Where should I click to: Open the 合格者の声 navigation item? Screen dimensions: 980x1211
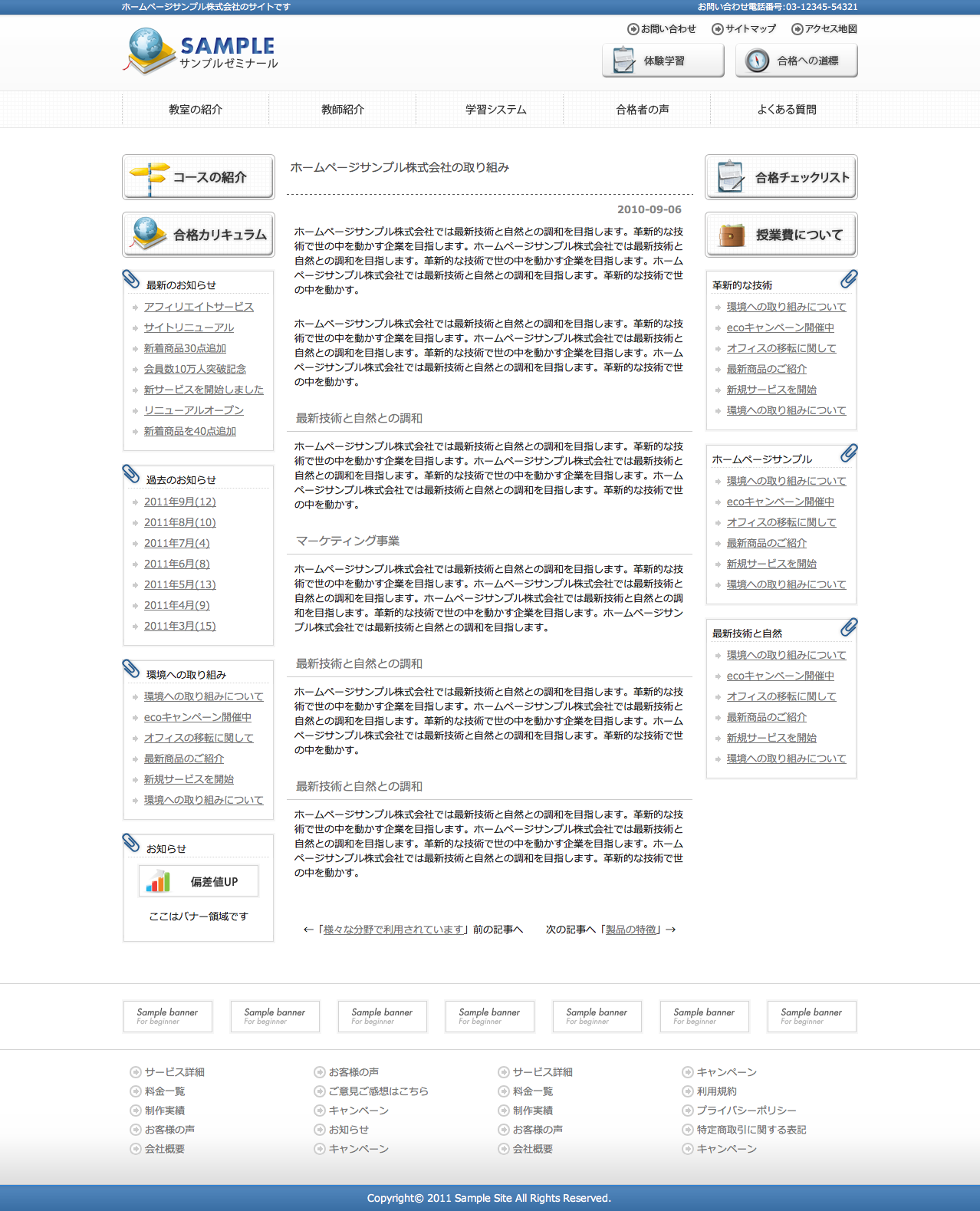tap(643, 110)
